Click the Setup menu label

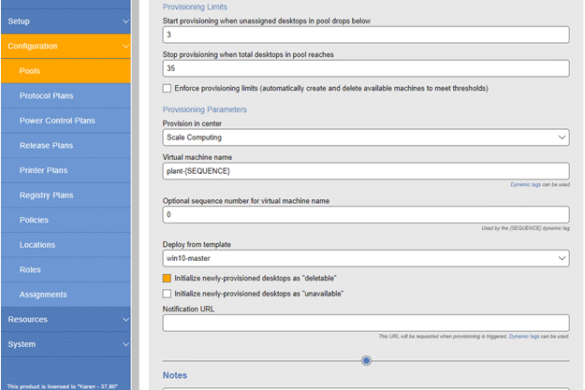(x=19, y=21)
